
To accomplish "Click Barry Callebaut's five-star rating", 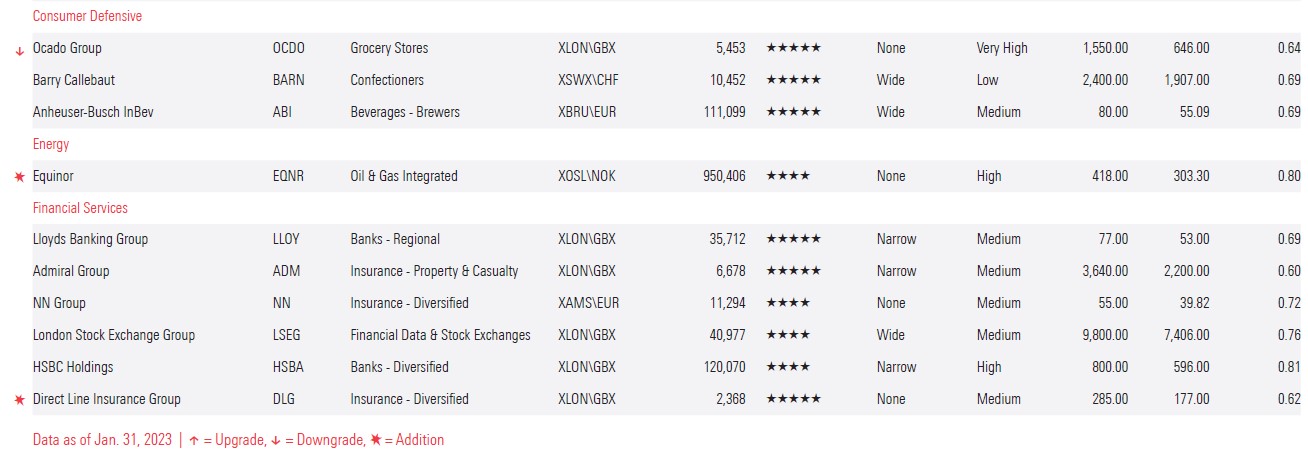I will [x=793, y=80].
